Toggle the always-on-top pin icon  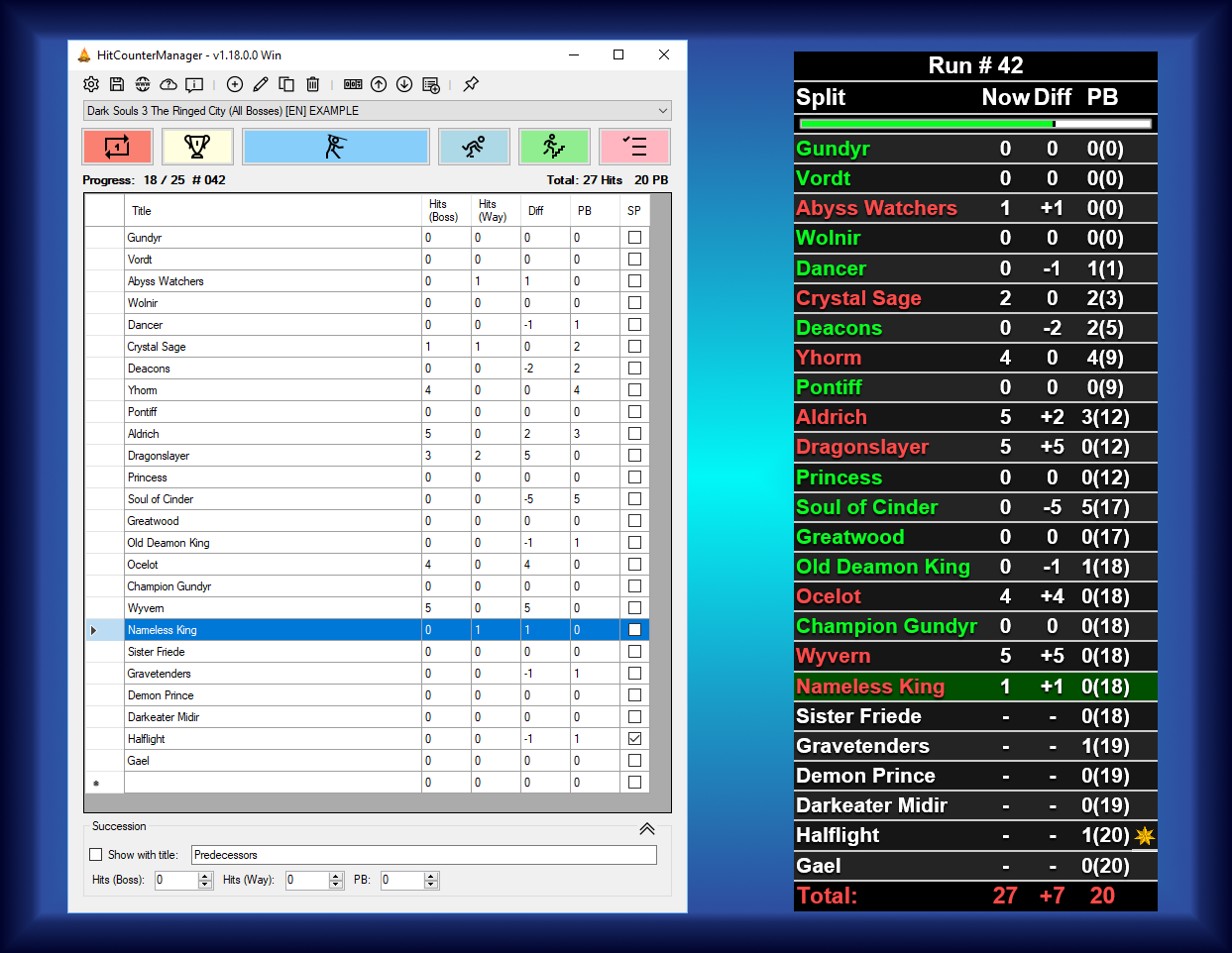click(471, 84)
